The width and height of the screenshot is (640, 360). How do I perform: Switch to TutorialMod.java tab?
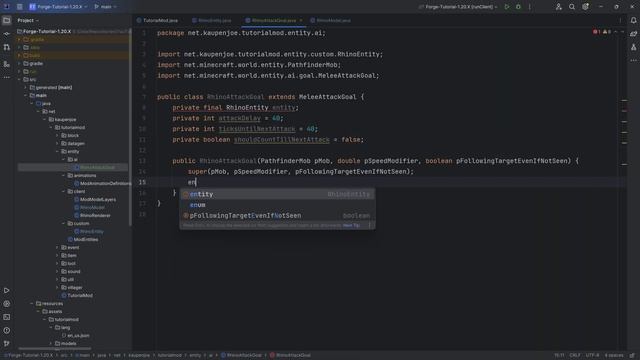point(158,20)
